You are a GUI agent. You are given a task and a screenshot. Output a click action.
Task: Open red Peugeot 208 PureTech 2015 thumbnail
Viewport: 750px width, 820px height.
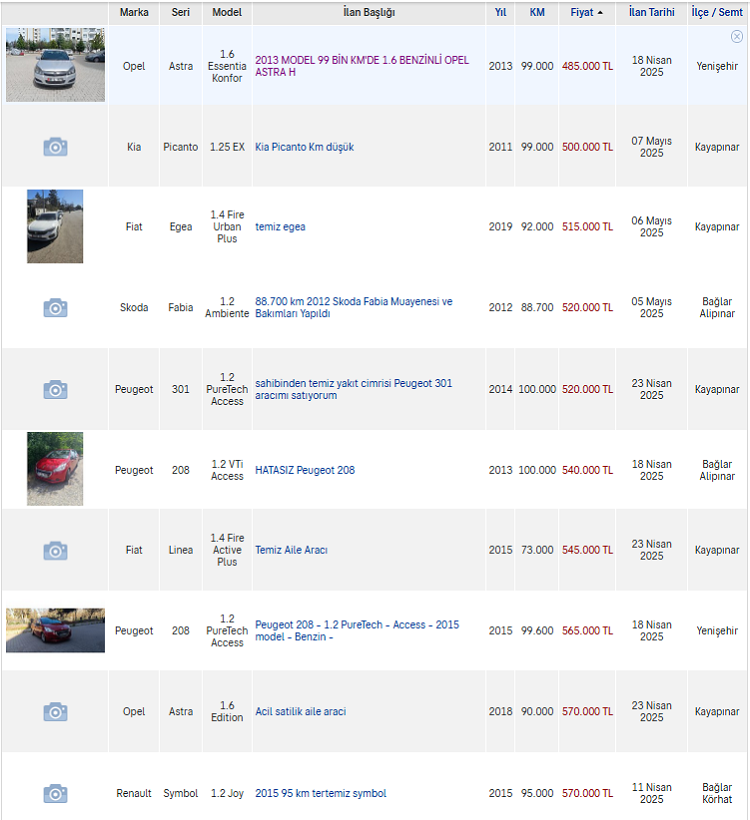coord(55,630)
